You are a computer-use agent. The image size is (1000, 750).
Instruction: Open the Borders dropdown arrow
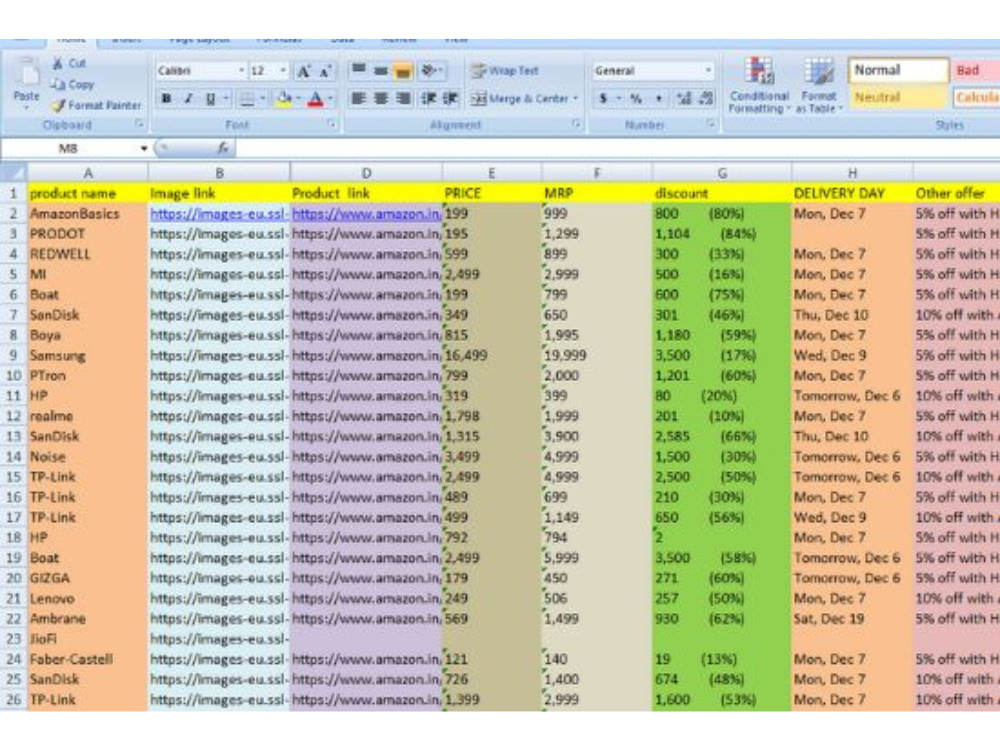coord(262,98)
